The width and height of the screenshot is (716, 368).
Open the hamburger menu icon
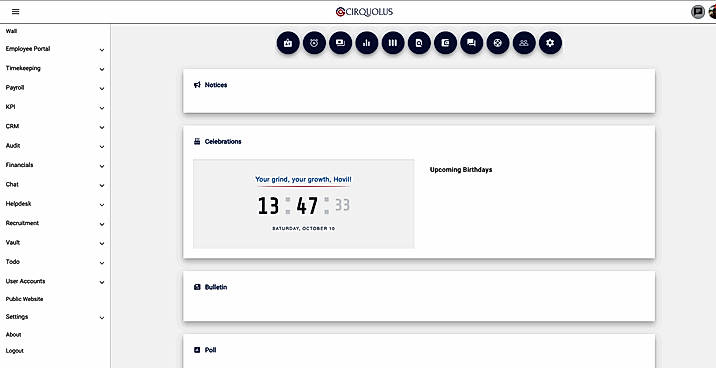[16, 12]
